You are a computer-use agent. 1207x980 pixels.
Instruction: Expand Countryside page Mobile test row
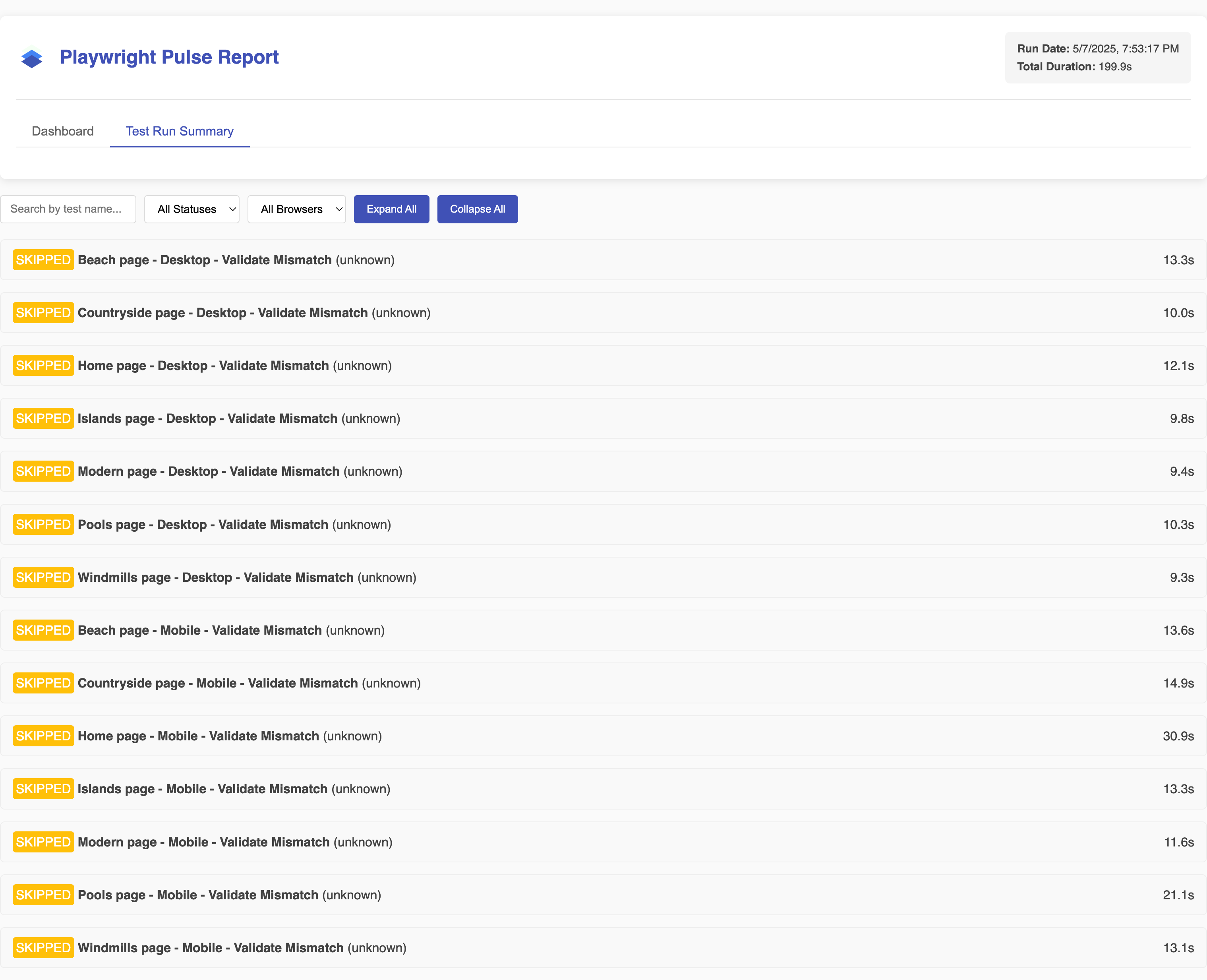[x=249, y=683]
